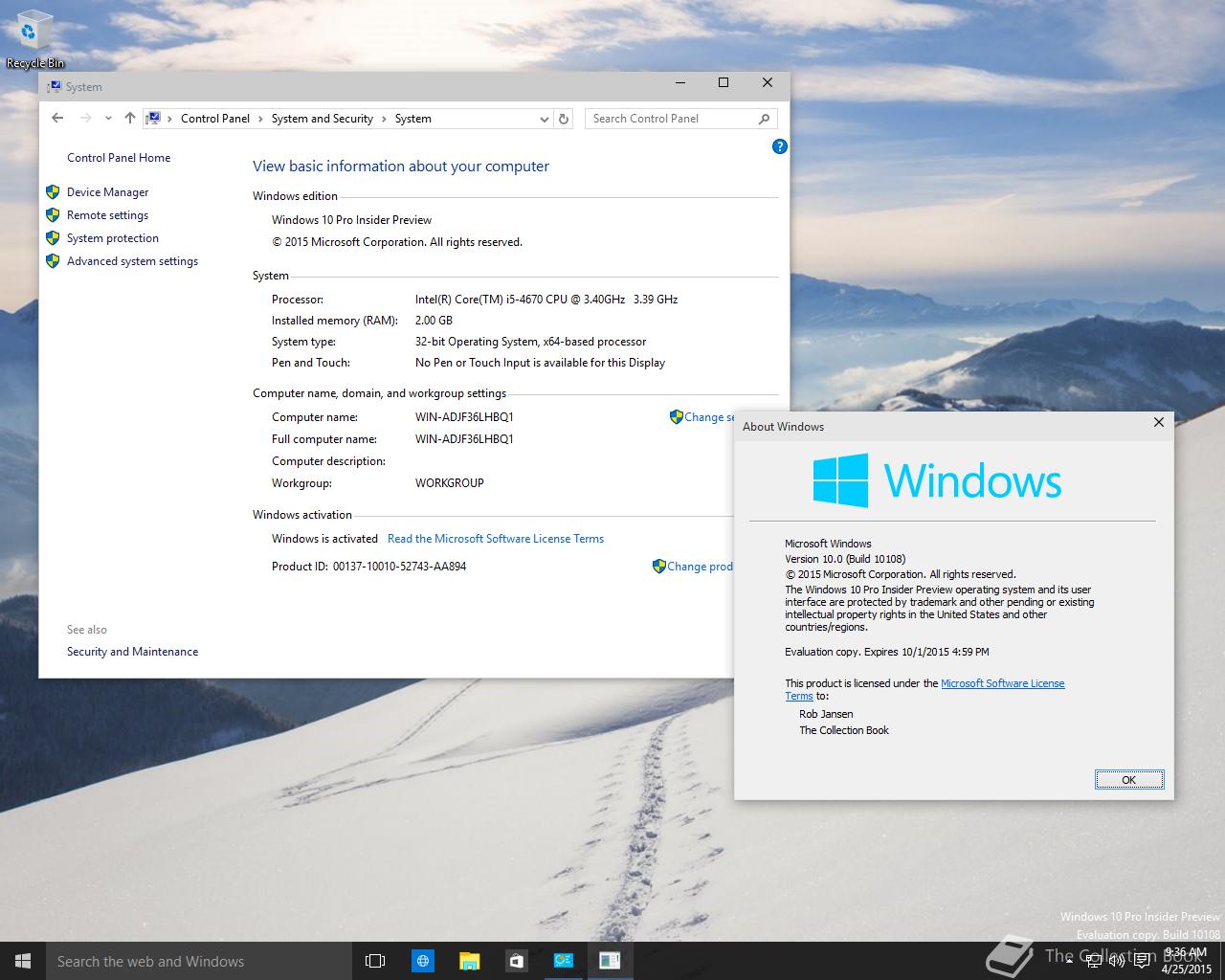This screenshot has width=1225, height=980.
Task: Click the volume speaker icon in the tray
Action: coord(1117,961)
